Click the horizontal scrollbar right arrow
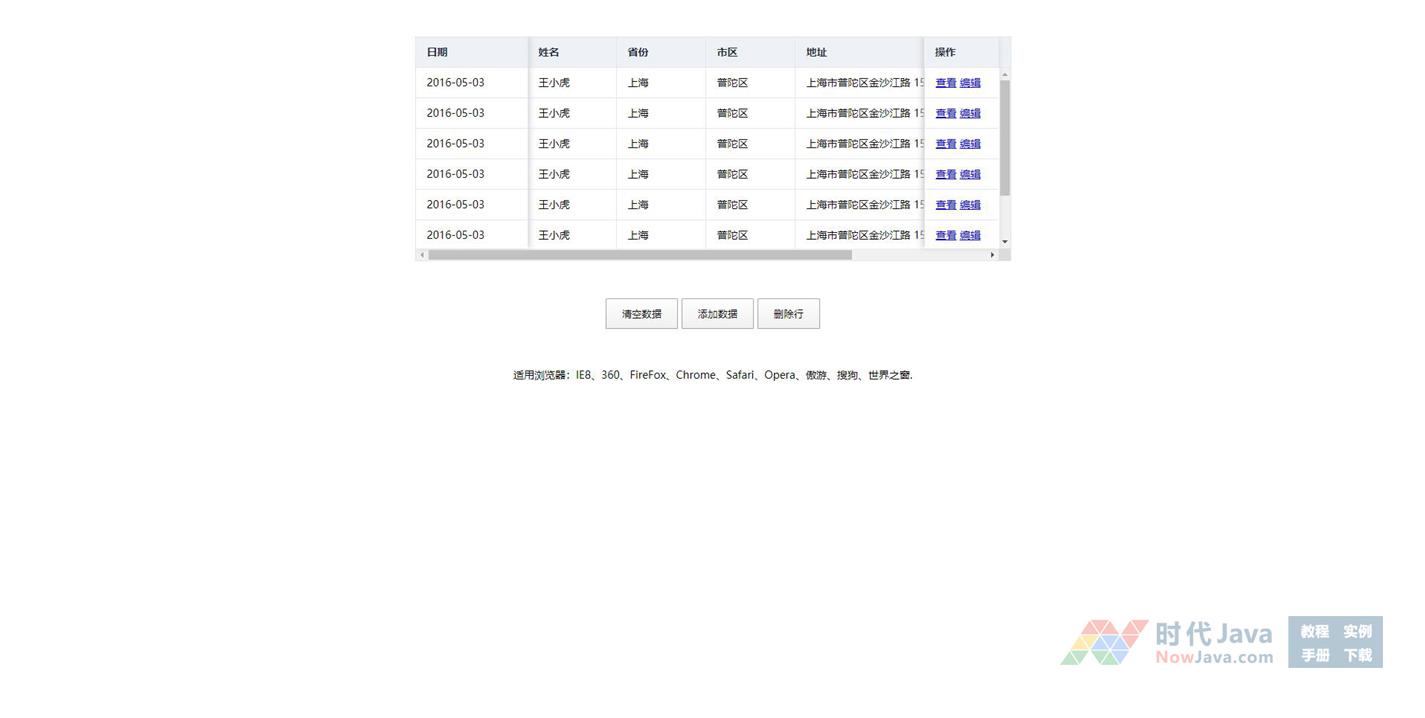The image size is (1425, 718). point(992,255)
